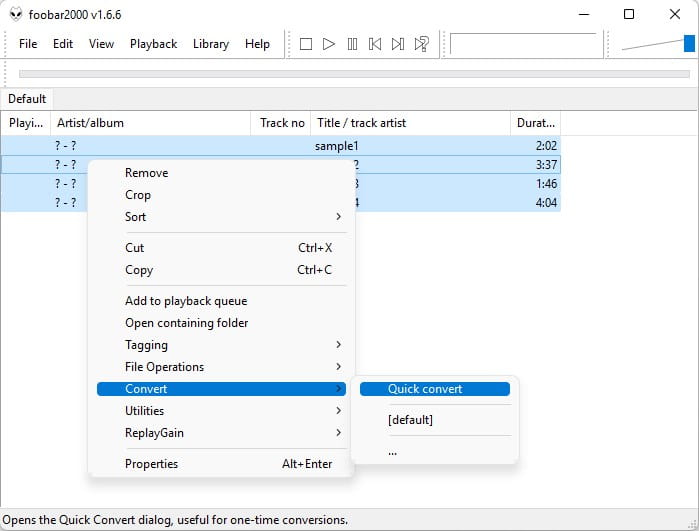The width and height of the screenshot is (699, 531).
Task: Click the highlighted Convert menu entry
Action: click(x=221, y=389)
